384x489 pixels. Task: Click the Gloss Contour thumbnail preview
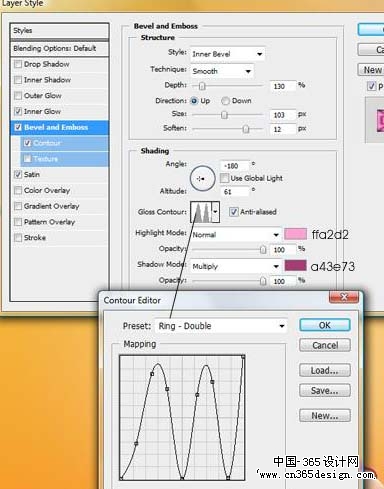[x=201, y=212]
